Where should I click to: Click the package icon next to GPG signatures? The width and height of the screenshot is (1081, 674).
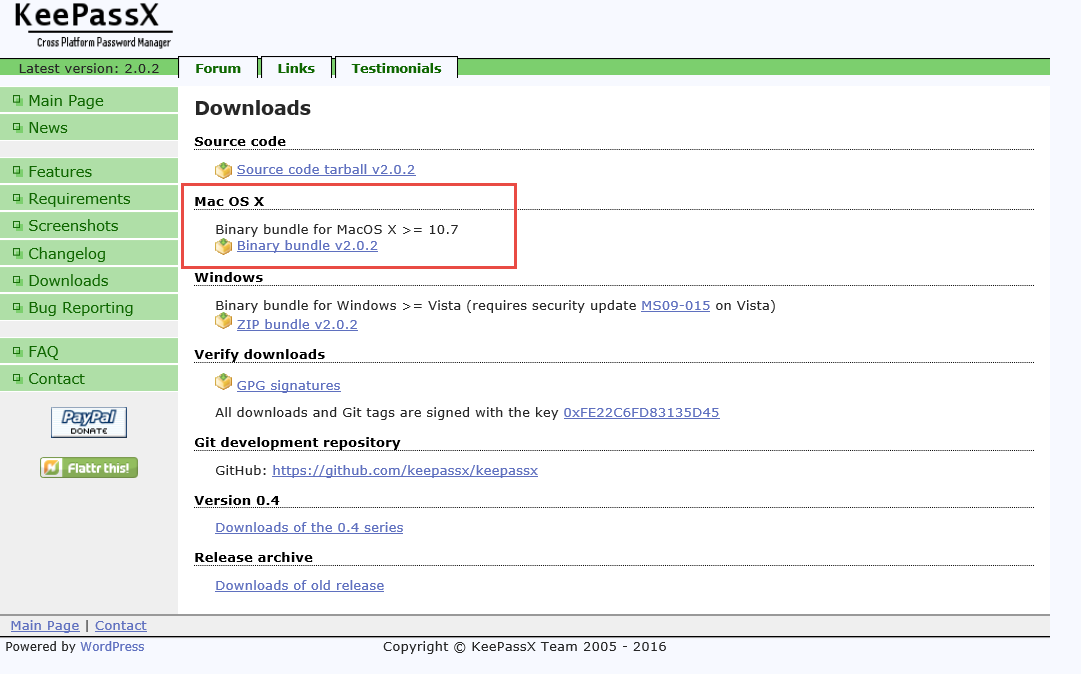224,382
